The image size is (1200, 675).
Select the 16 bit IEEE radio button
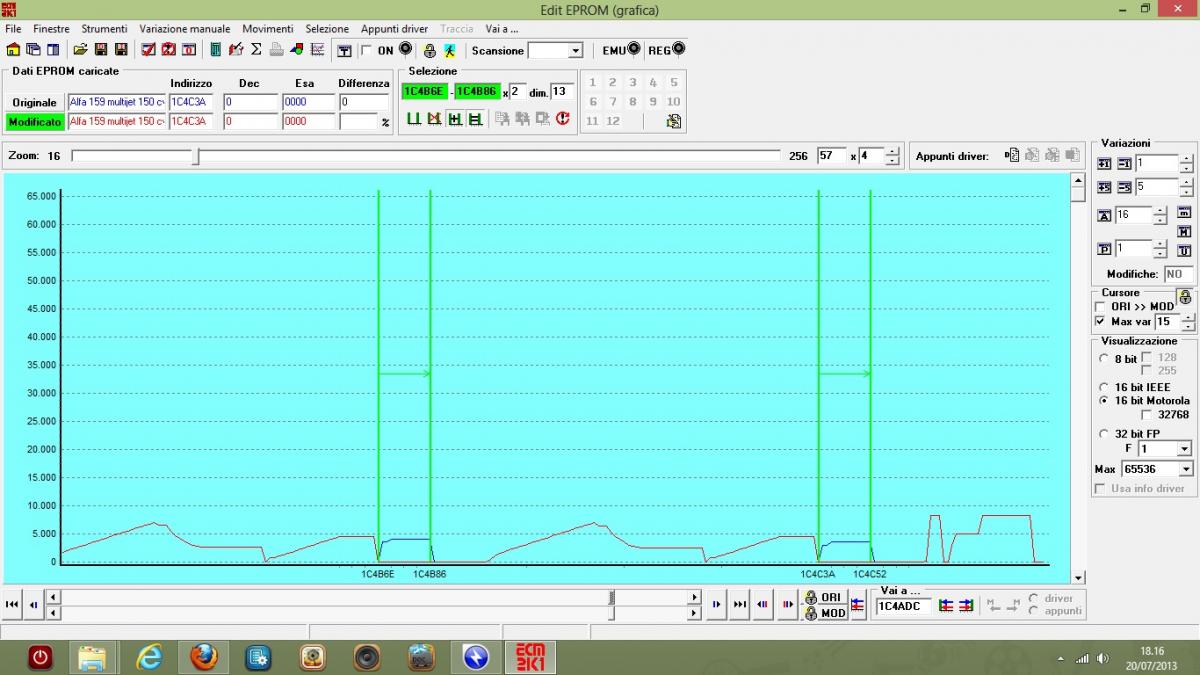coord(1104,387)
